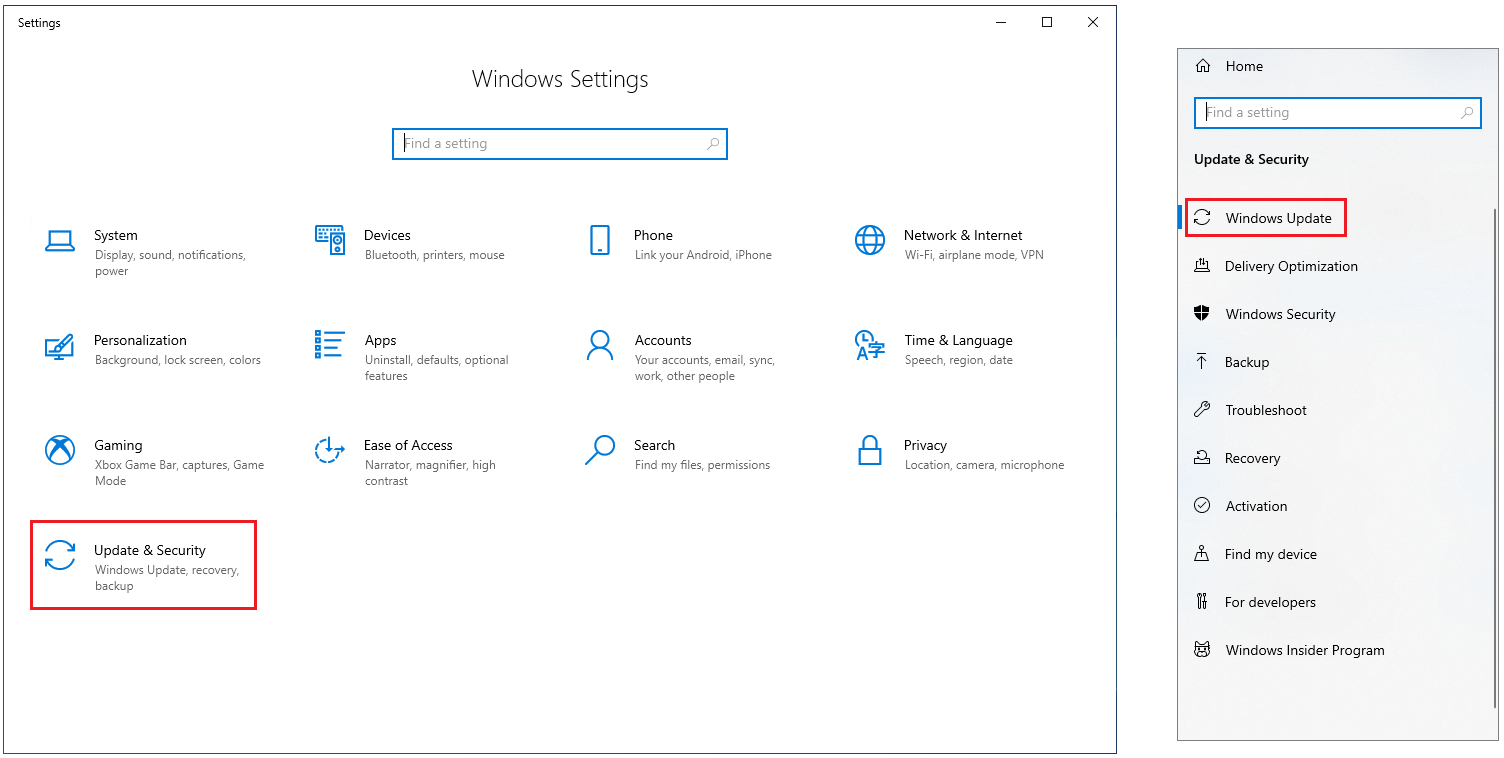Select the Delivery Optimization icon

1202,266
